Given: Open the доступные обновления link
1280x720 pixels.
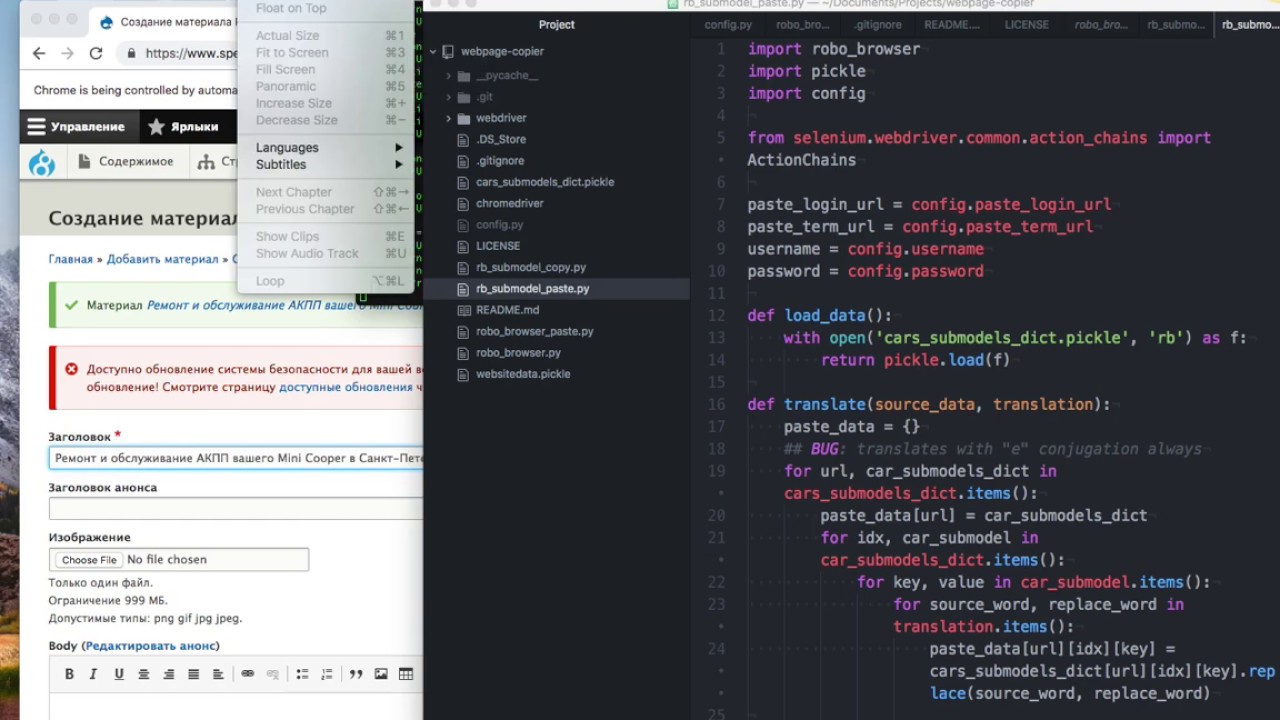Looking at the screenshot, I should click(x=345, y=387).
